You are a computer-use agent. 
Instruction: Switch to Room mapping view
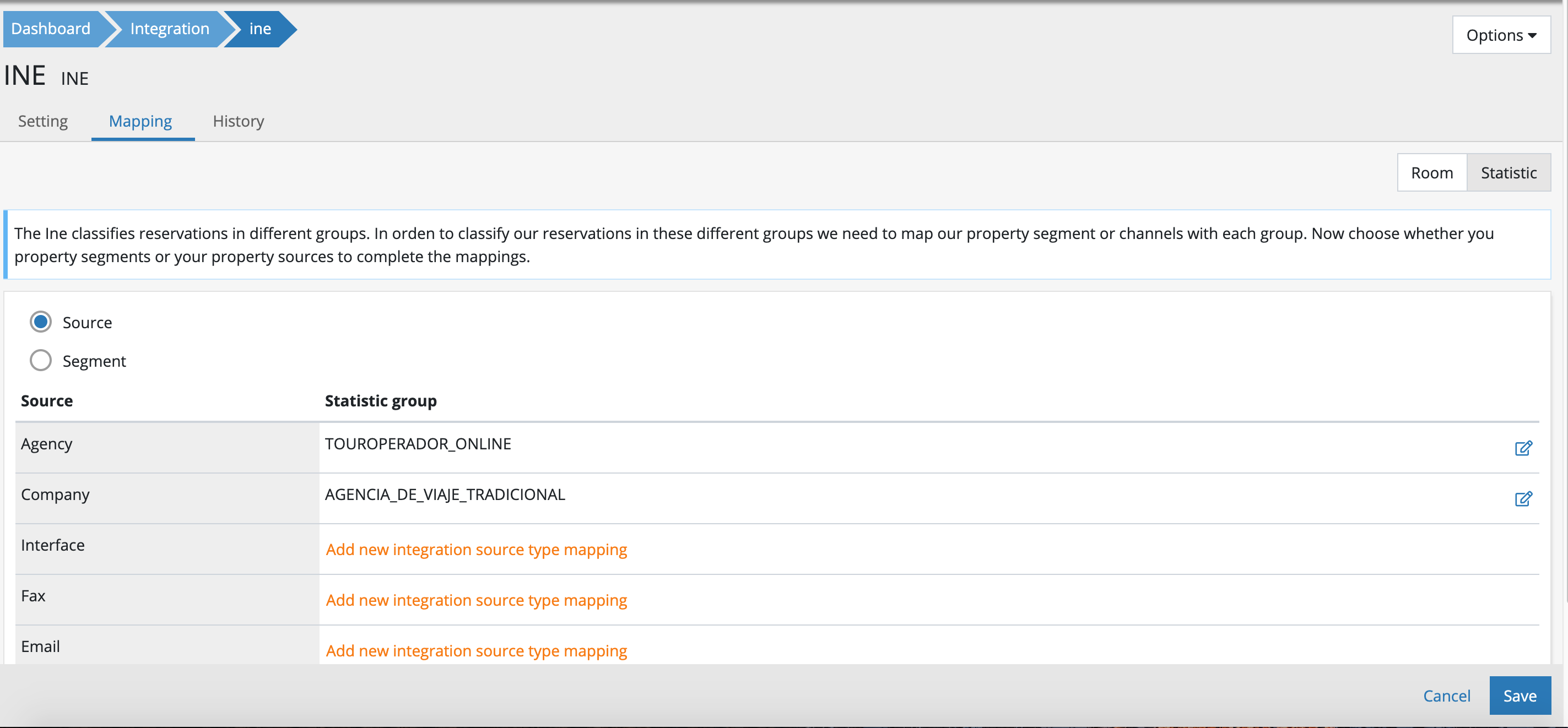[1432, 173]
